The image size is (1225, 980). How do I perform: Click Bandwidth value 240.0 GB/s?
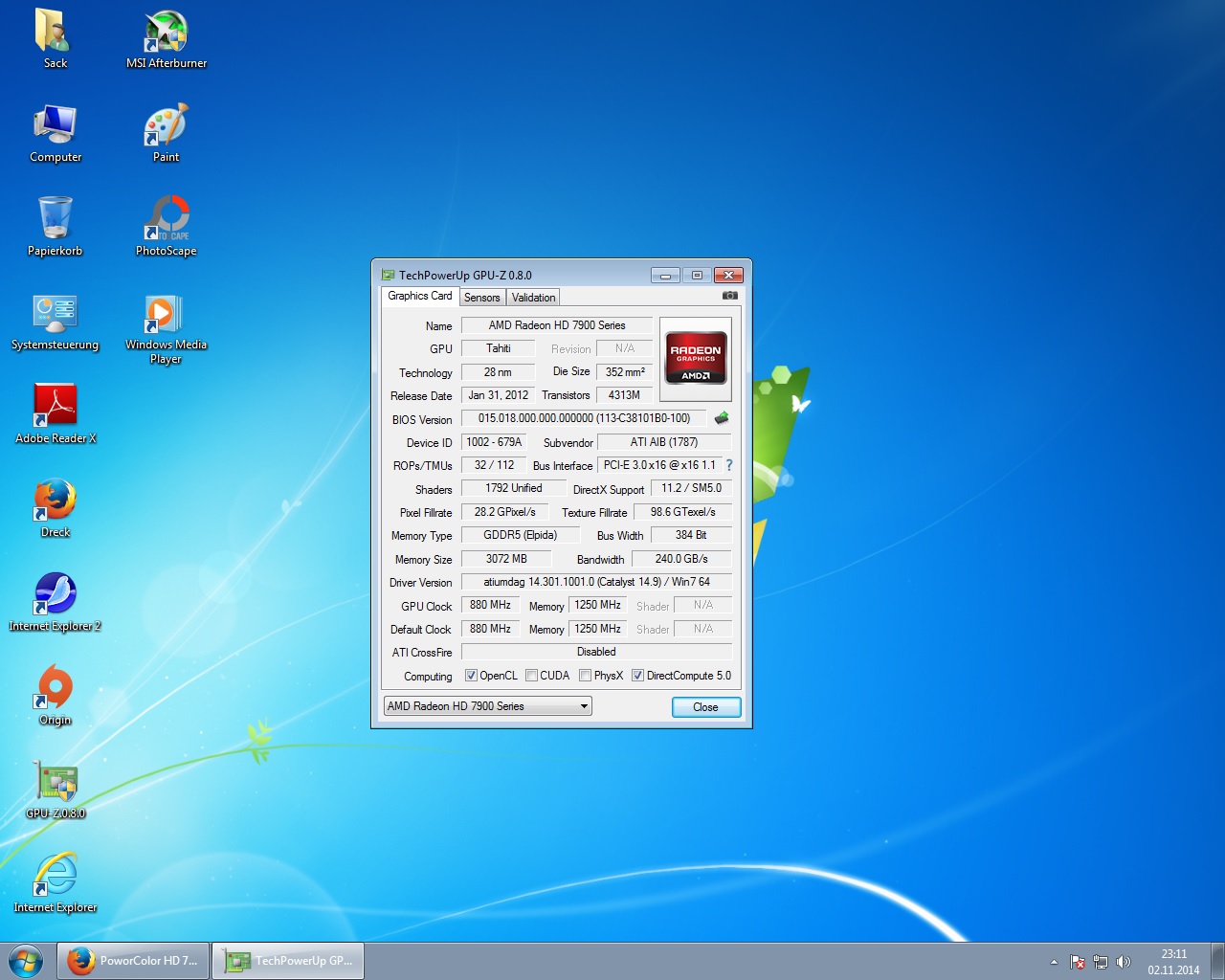tap(681, 559)
